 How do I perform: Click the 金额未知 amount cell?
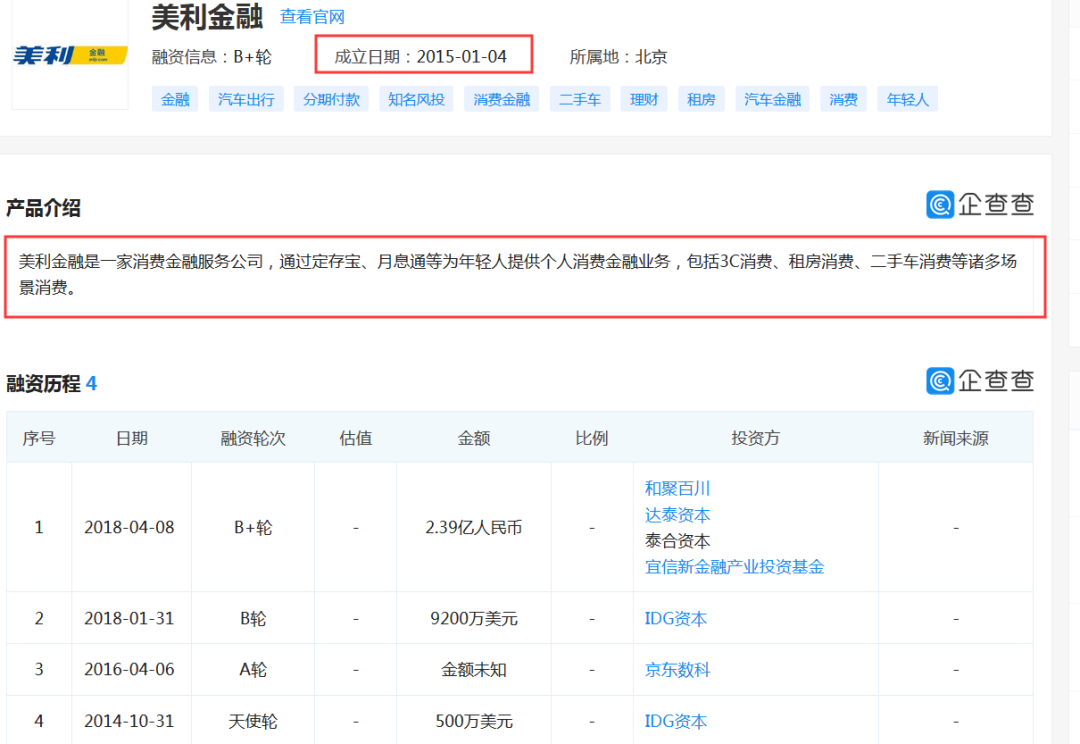point(474,670)
